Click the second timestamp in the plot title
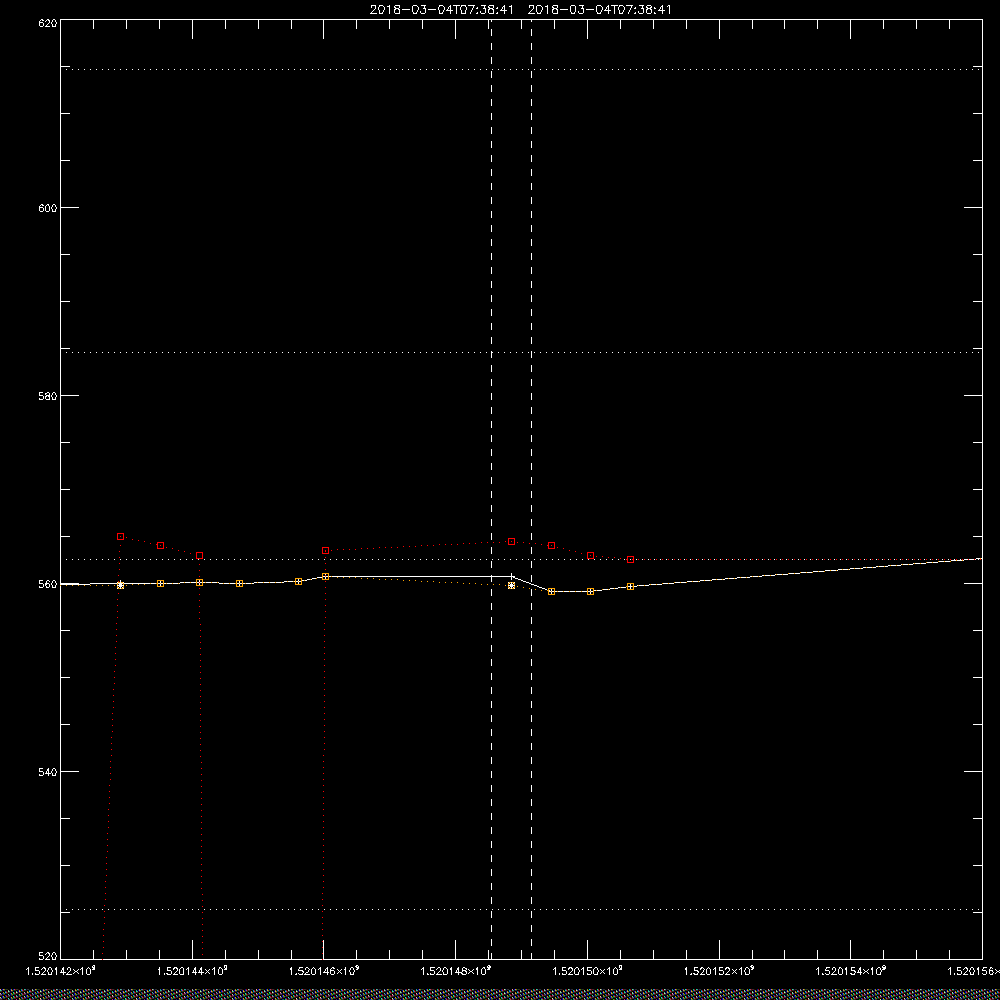Viewport: 1000px width, 1000px height. 599,10
